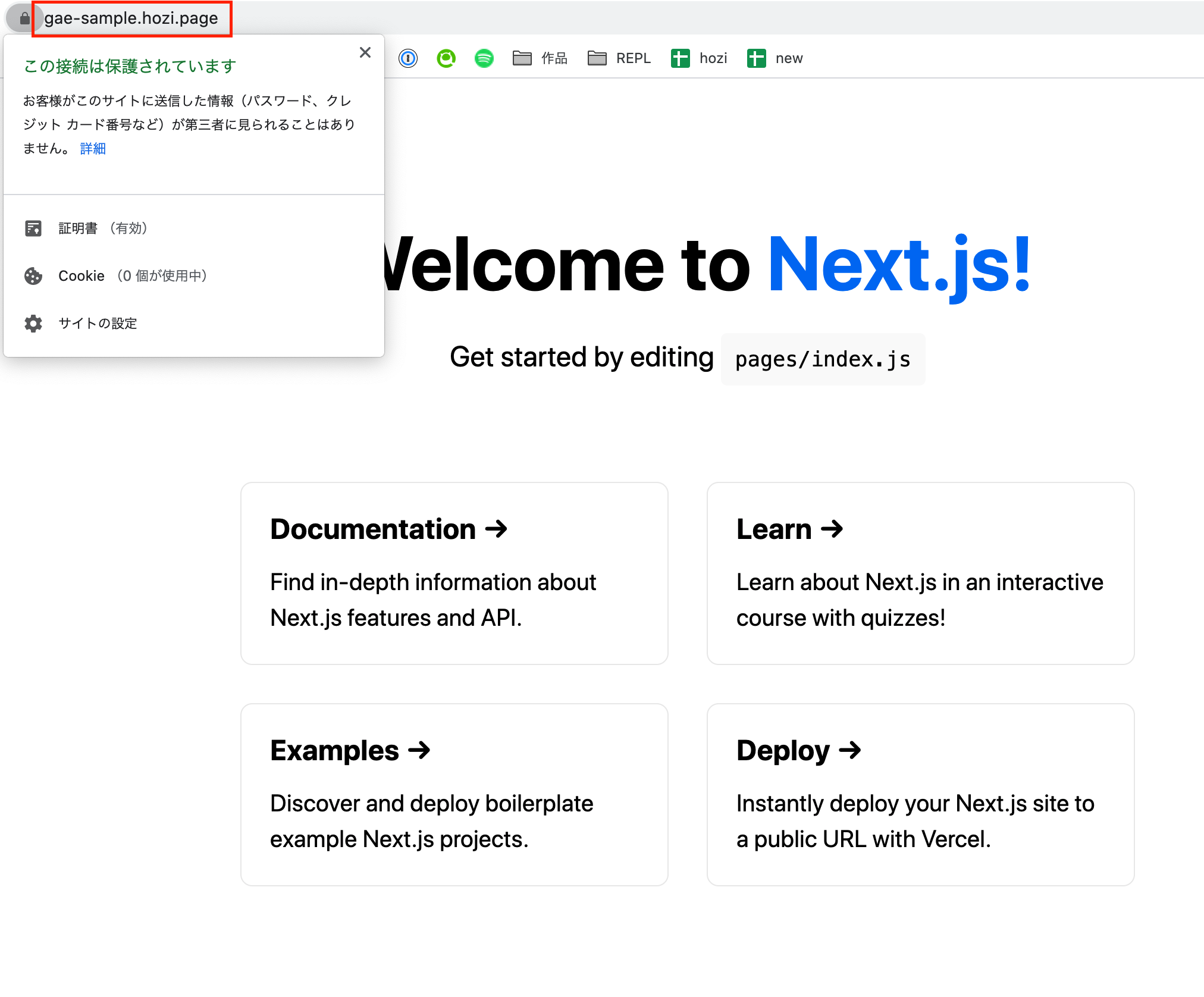Click the Next.js! heading link
The height and width of the screenshot is (997, 1204).
point(899,265)
